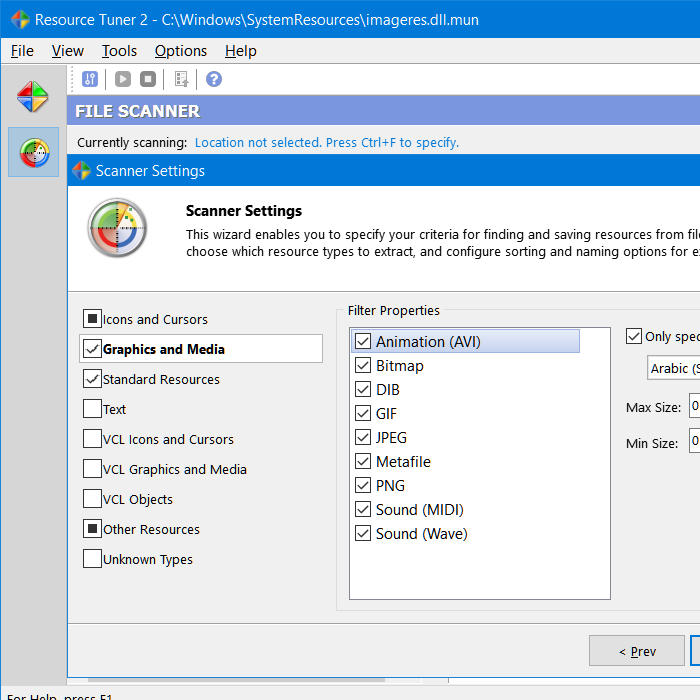700x700 pixels.
Task: Enable Unknown Types checkbox
Action: pos(92,558)
